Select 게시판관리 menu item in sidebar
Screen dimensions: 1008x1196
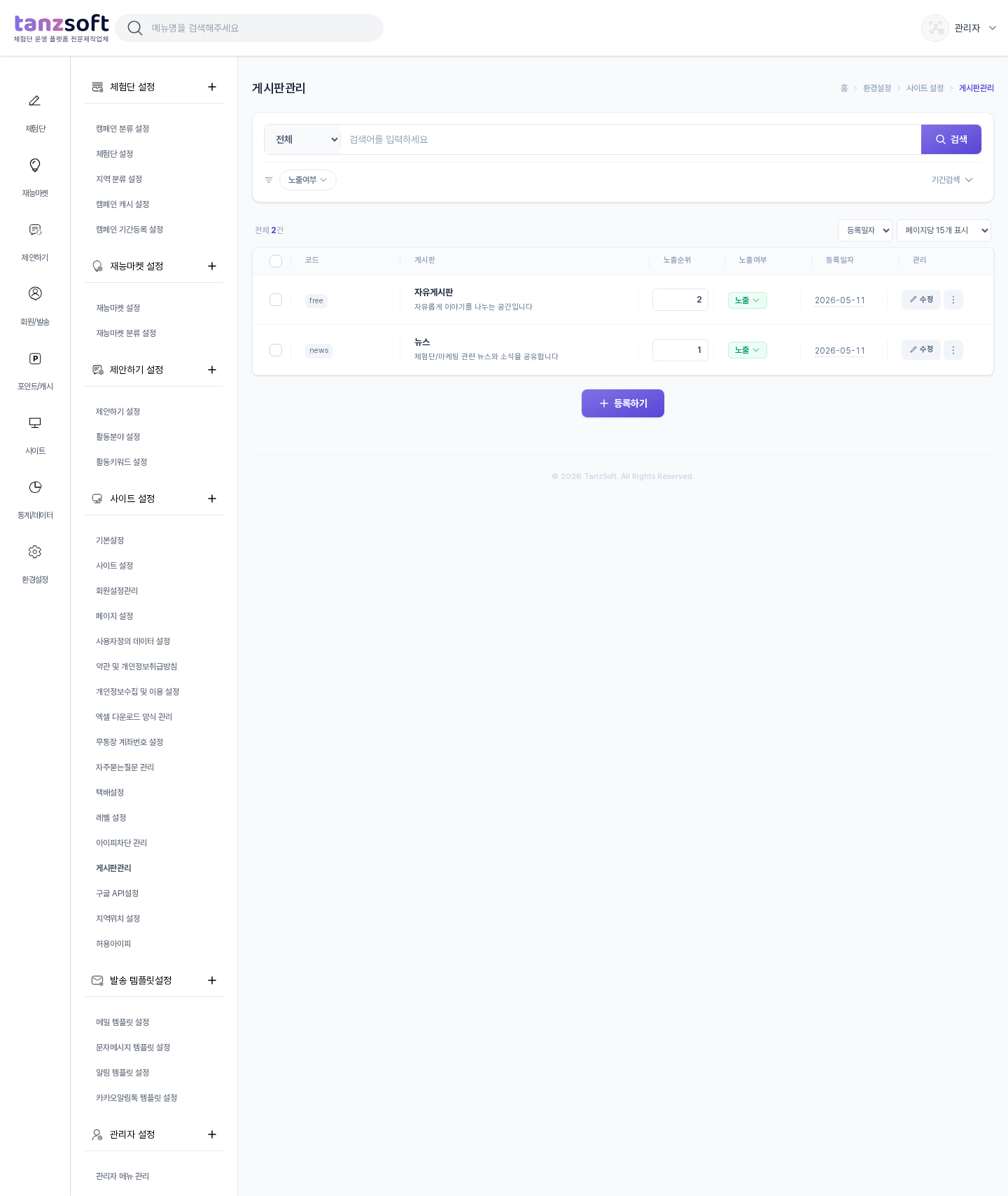coord(113,868)
